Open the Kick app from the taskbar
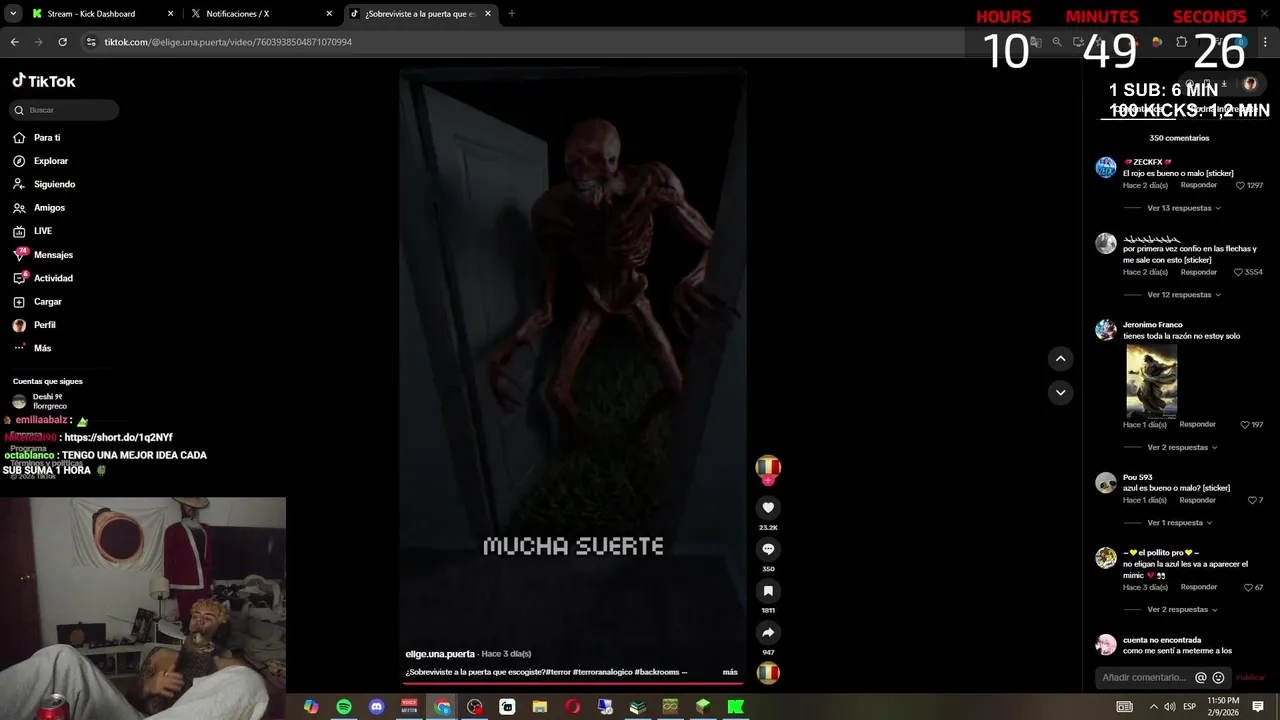Image resolution: width=1280 pixels, height=720 pixels. 736,707
